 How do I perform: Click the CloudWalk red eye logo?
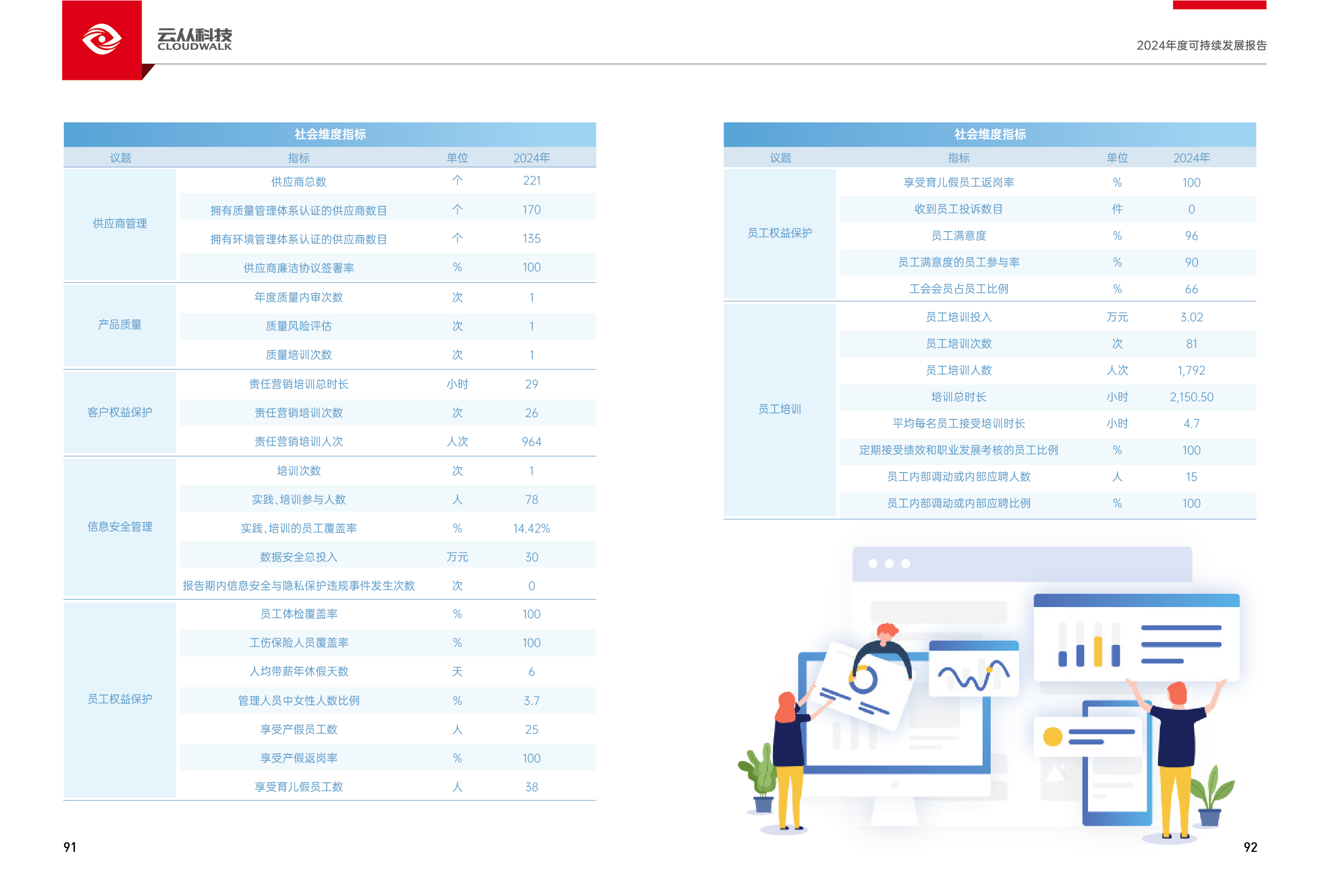[x=102, y=39]
